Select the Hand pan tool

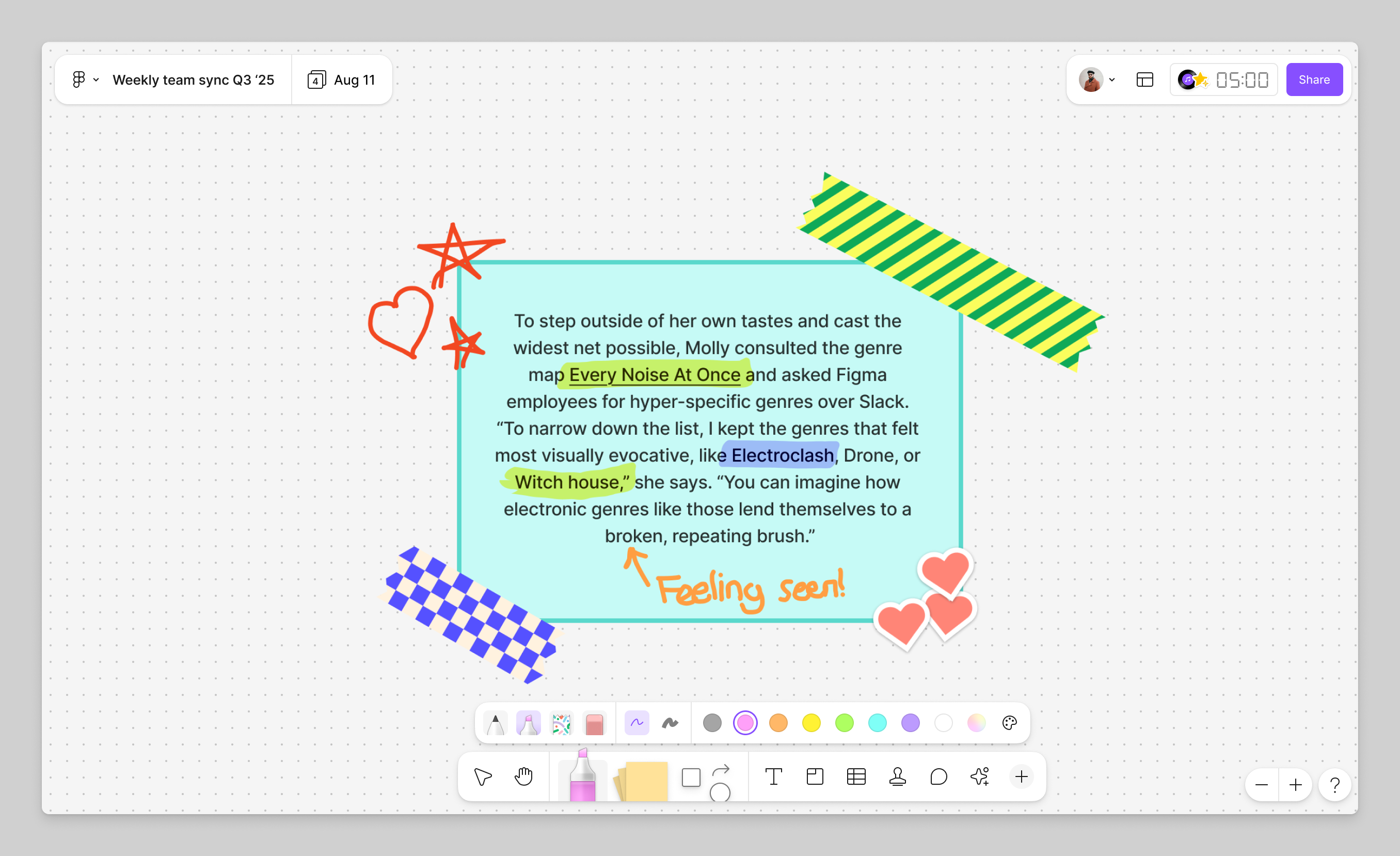click(x=523, y=776)
